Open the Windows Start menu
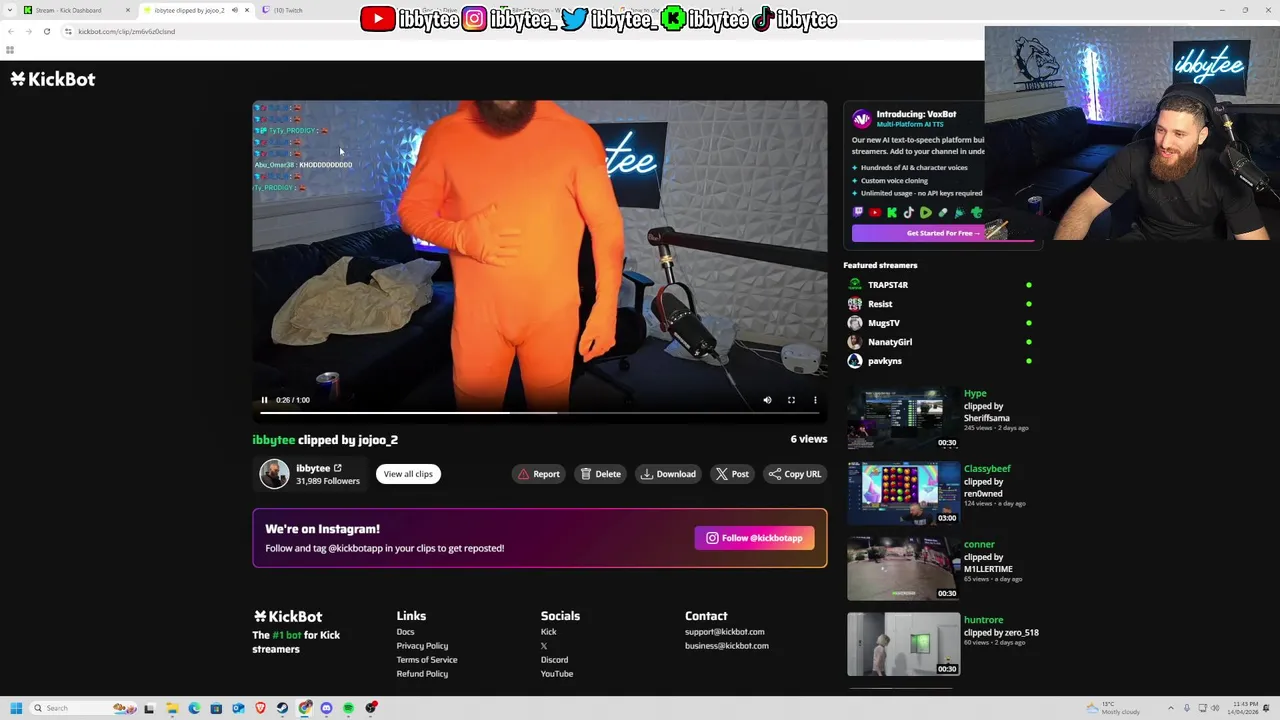 tap(16, 708)
